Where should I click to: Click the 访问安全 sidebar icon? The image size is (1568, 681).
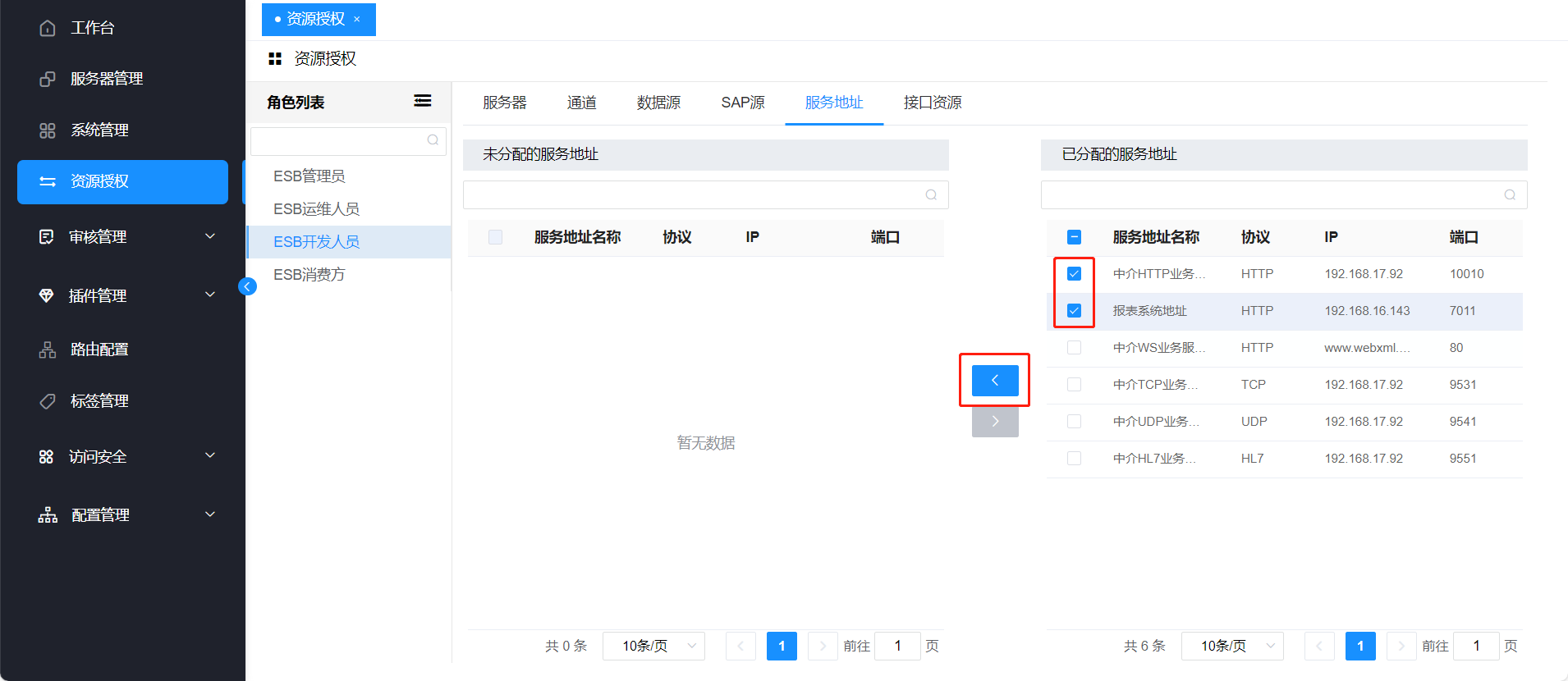(47, 457)
